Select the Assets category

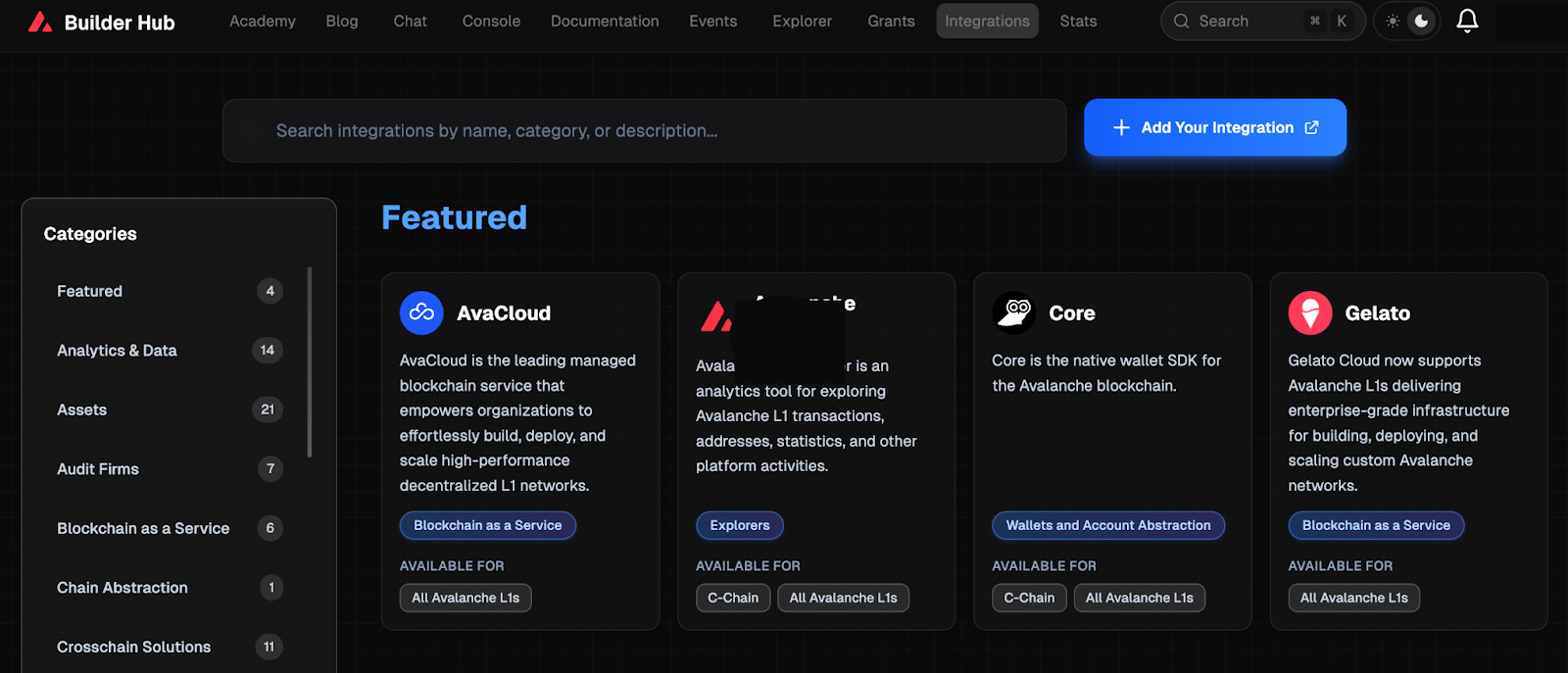click(x=170, y=409)
